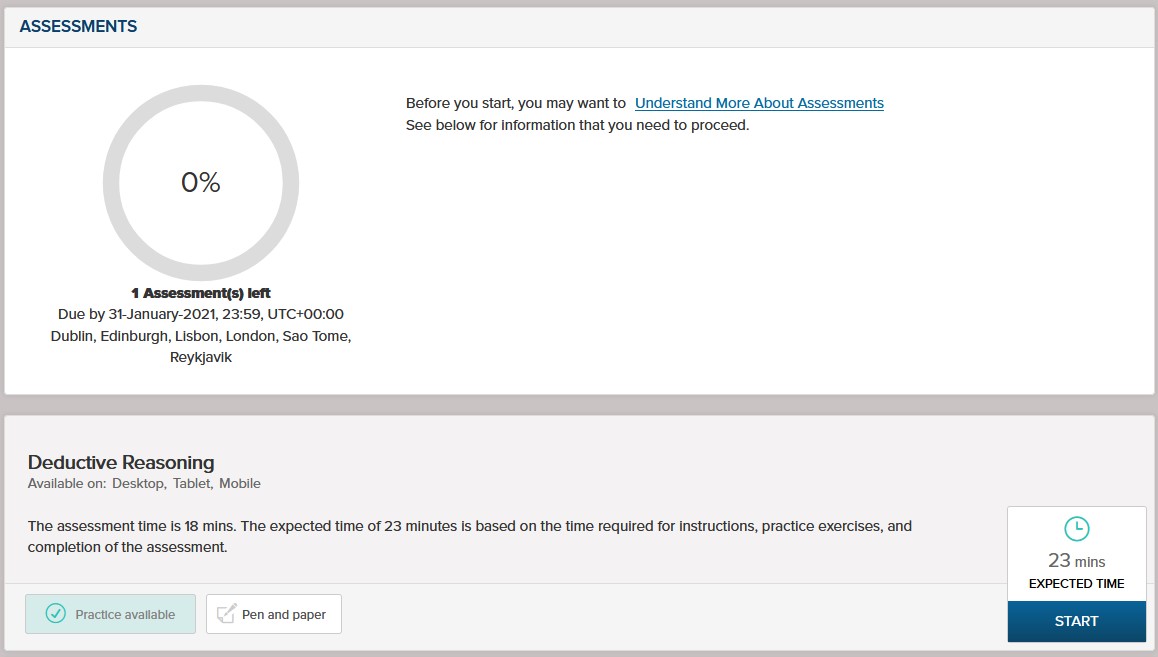Select the circular 0% progress indicator
Screen dimensions: 1158x657
pyautogui.click(x=200, y=182)
